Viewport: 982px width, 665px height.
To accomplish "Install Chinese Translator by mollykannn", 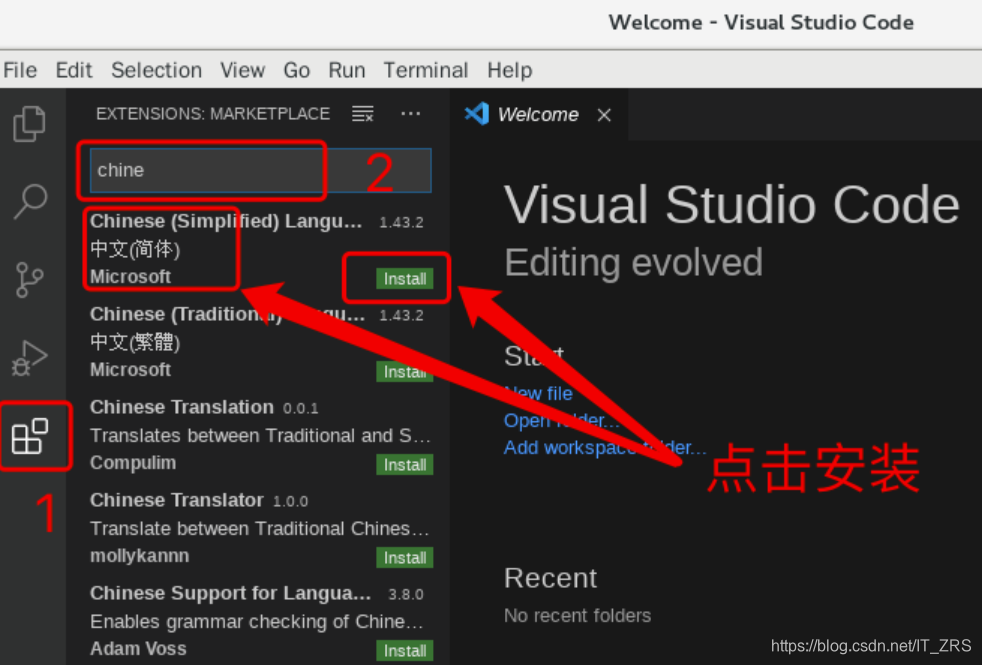I will coord(405,557).
